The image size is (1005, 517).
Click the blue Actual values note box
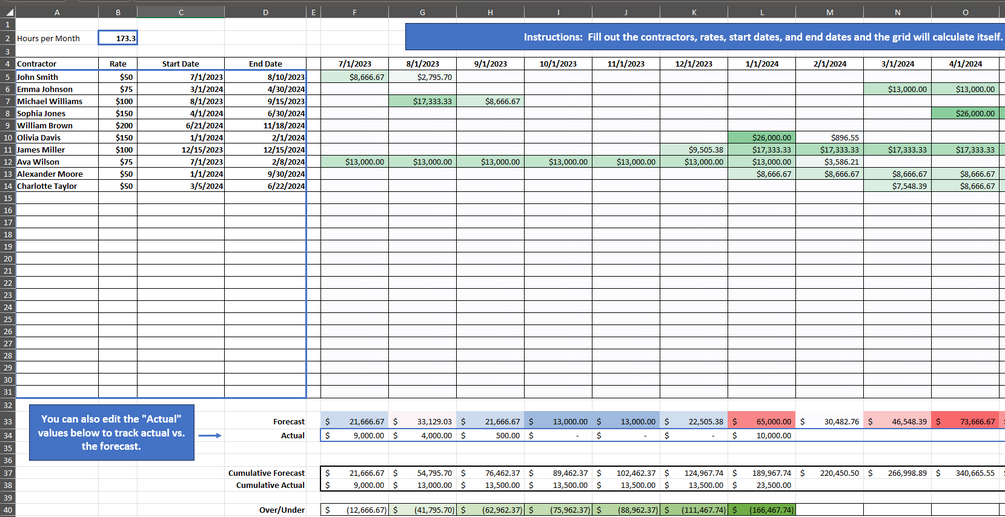(112, 432)
